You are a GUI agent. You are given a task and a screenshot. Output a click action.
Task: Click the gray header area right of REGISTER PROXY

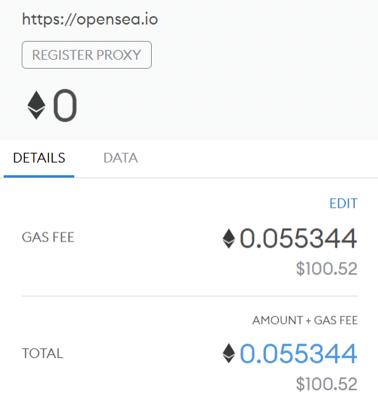click(263, 55)
